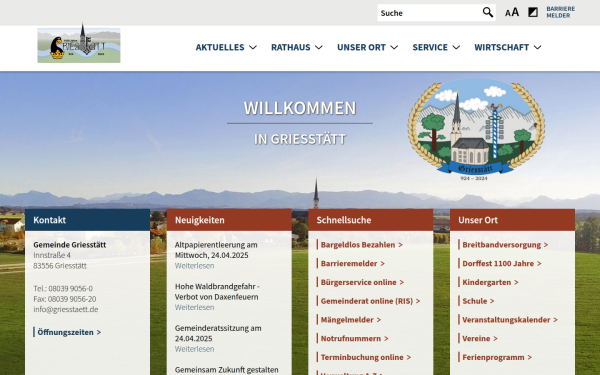600x375 pixels.
Task: Open Altpapierentleerung am Mittwoch news item
Action: click(x=216, y=250)
